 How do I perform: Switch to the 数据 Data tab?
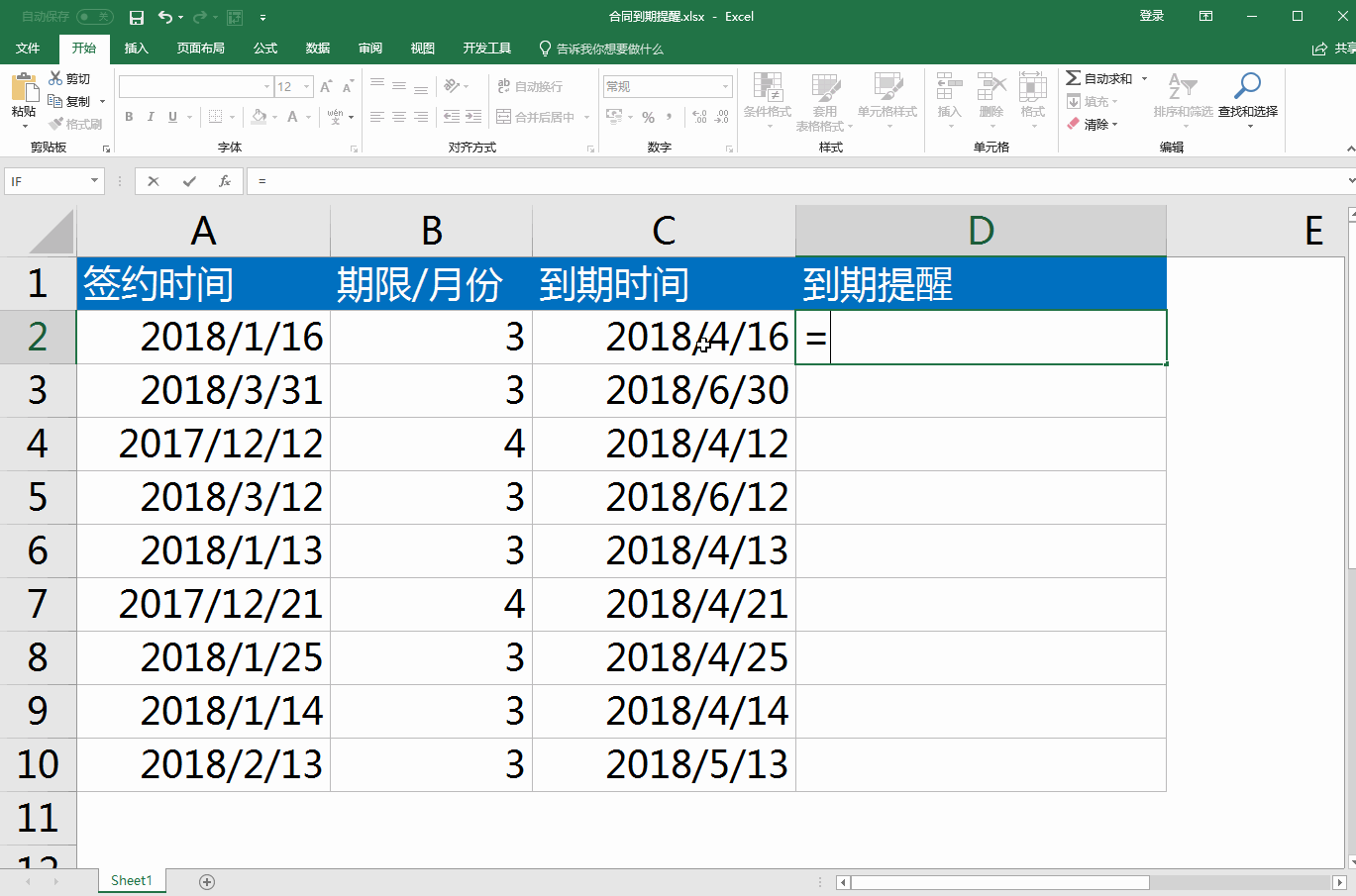(x=318, y=49)
